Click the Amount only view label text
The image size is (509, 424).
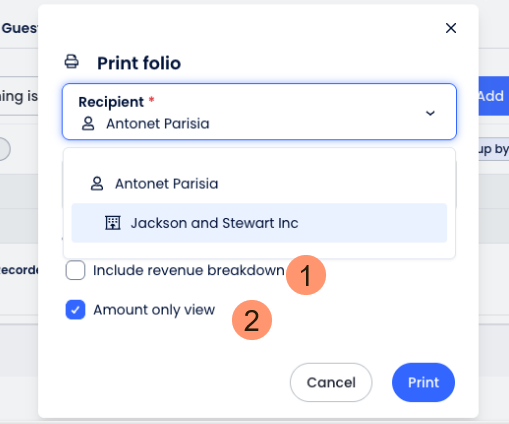tap(154, 310)
